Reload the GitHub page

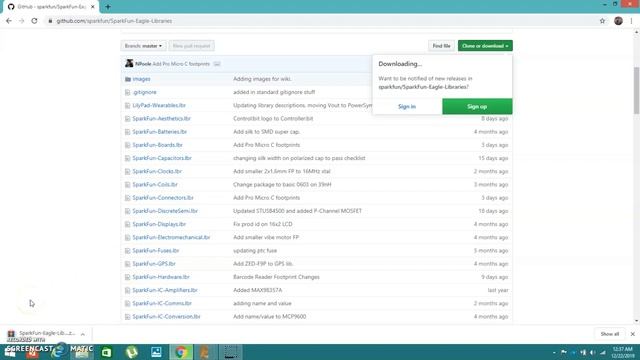click(34, 21)
